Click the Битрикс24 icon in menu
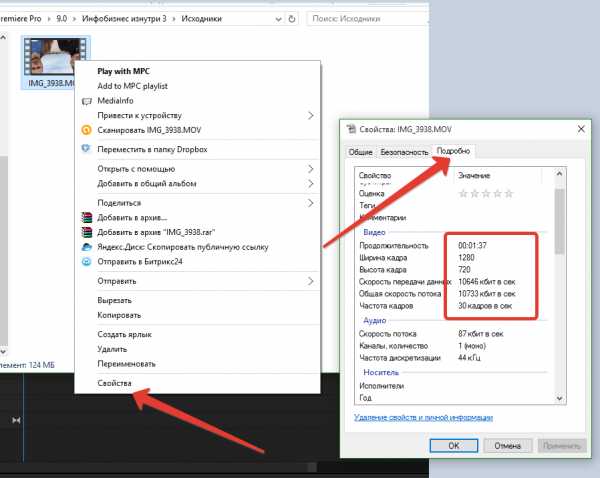600x478 pixels. [x=87, y=262]
